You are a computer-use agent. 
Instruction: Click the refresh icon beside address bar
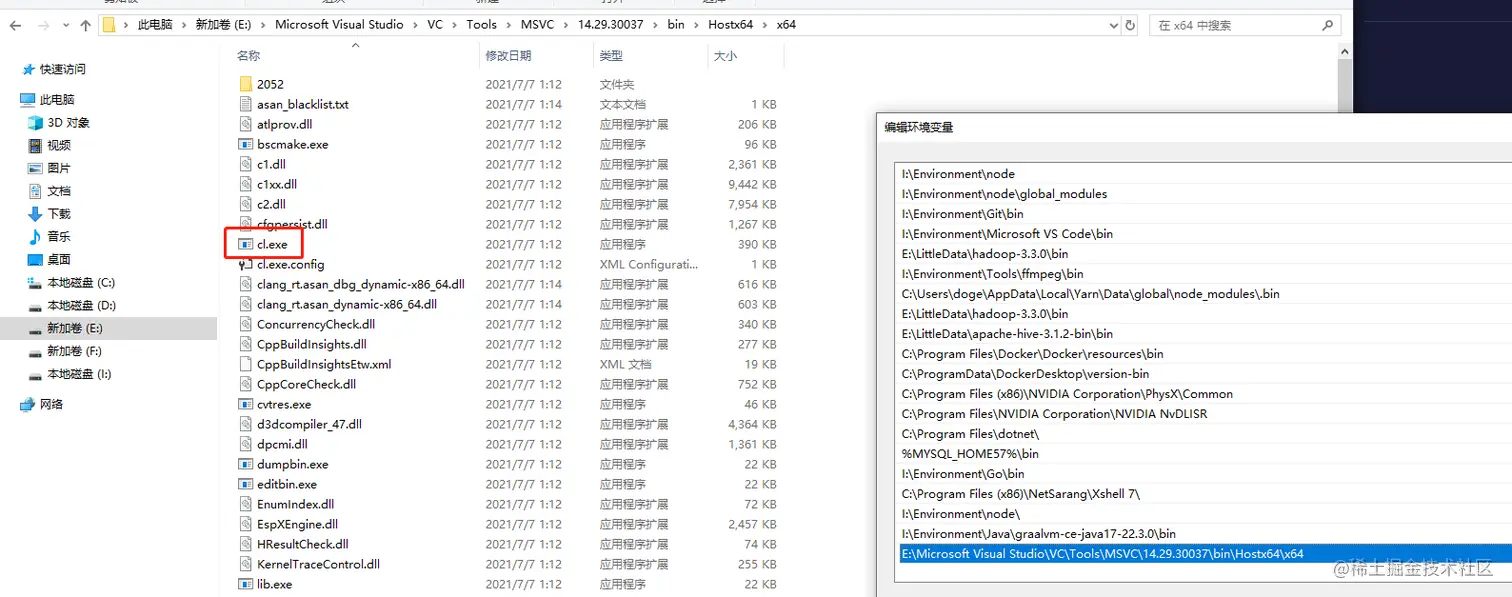click(x=1130, y=25)
